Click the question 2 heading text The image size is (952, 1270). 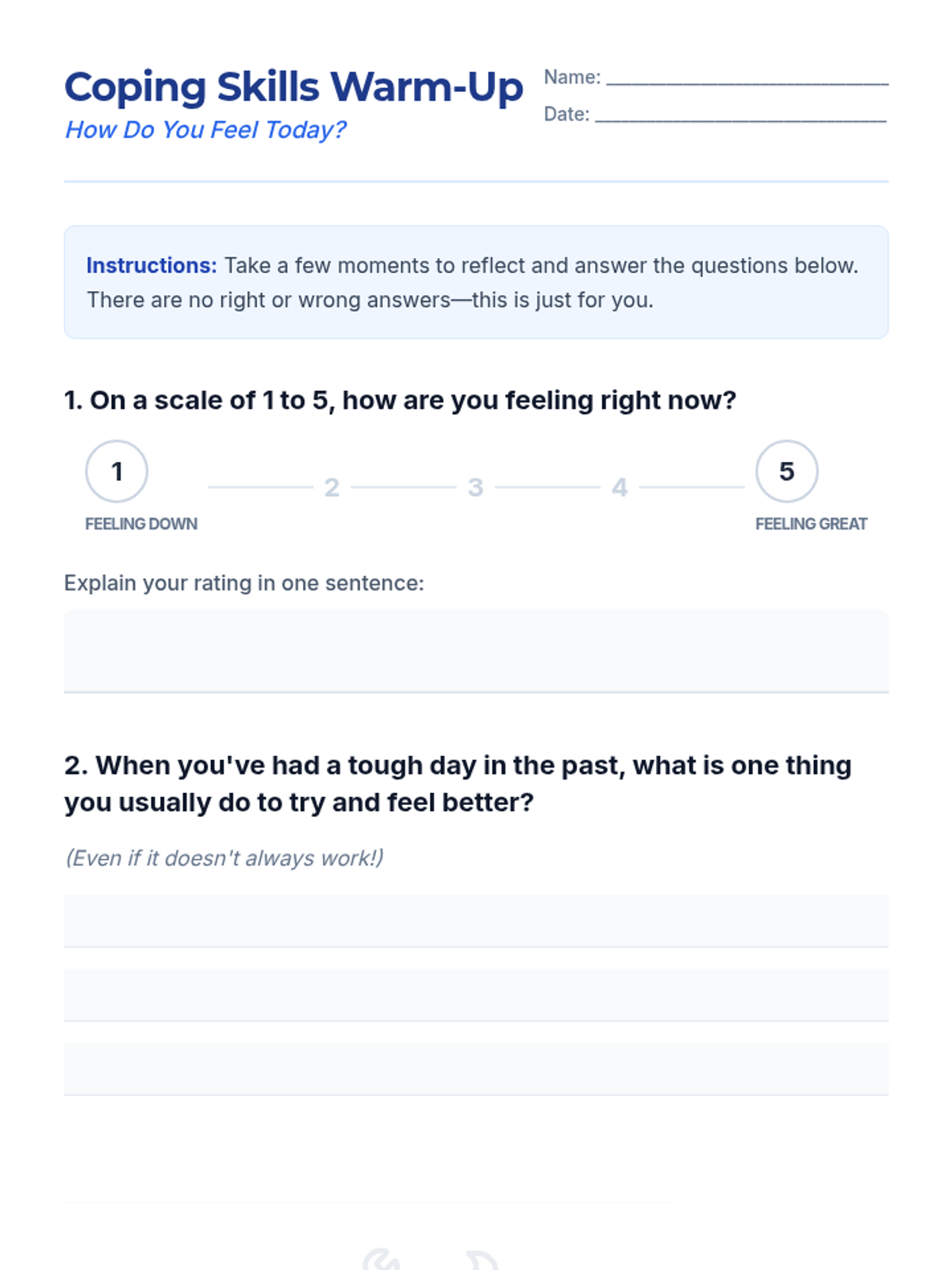coord(458,783)
